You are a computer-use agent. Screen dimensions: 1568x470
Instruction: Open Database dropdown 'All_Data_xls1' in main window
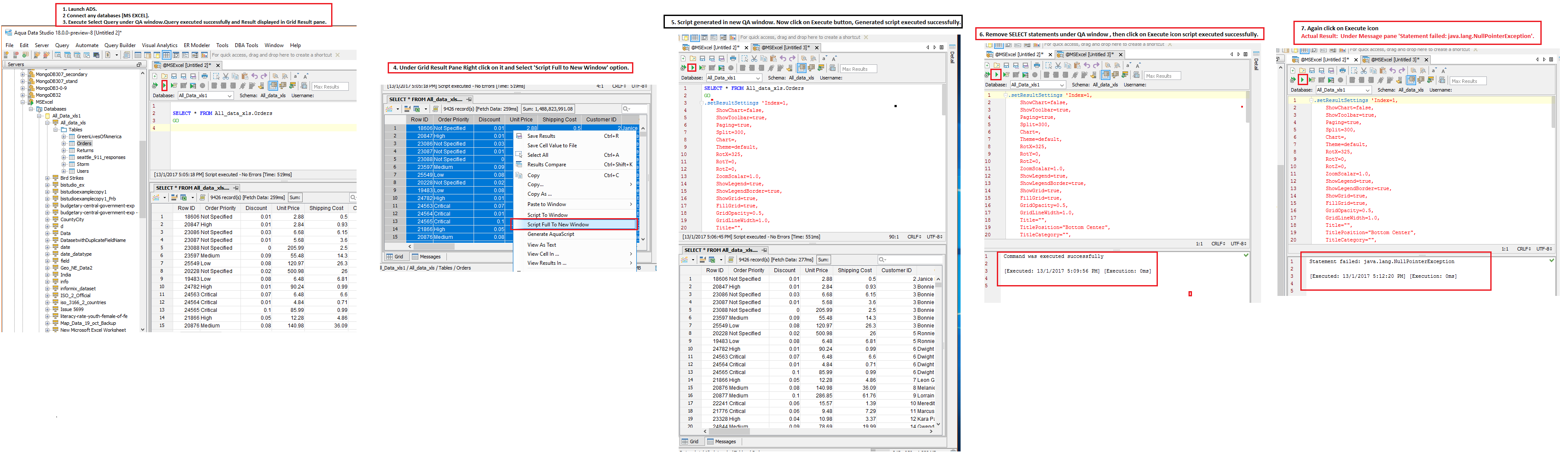(x=206, y=95)
